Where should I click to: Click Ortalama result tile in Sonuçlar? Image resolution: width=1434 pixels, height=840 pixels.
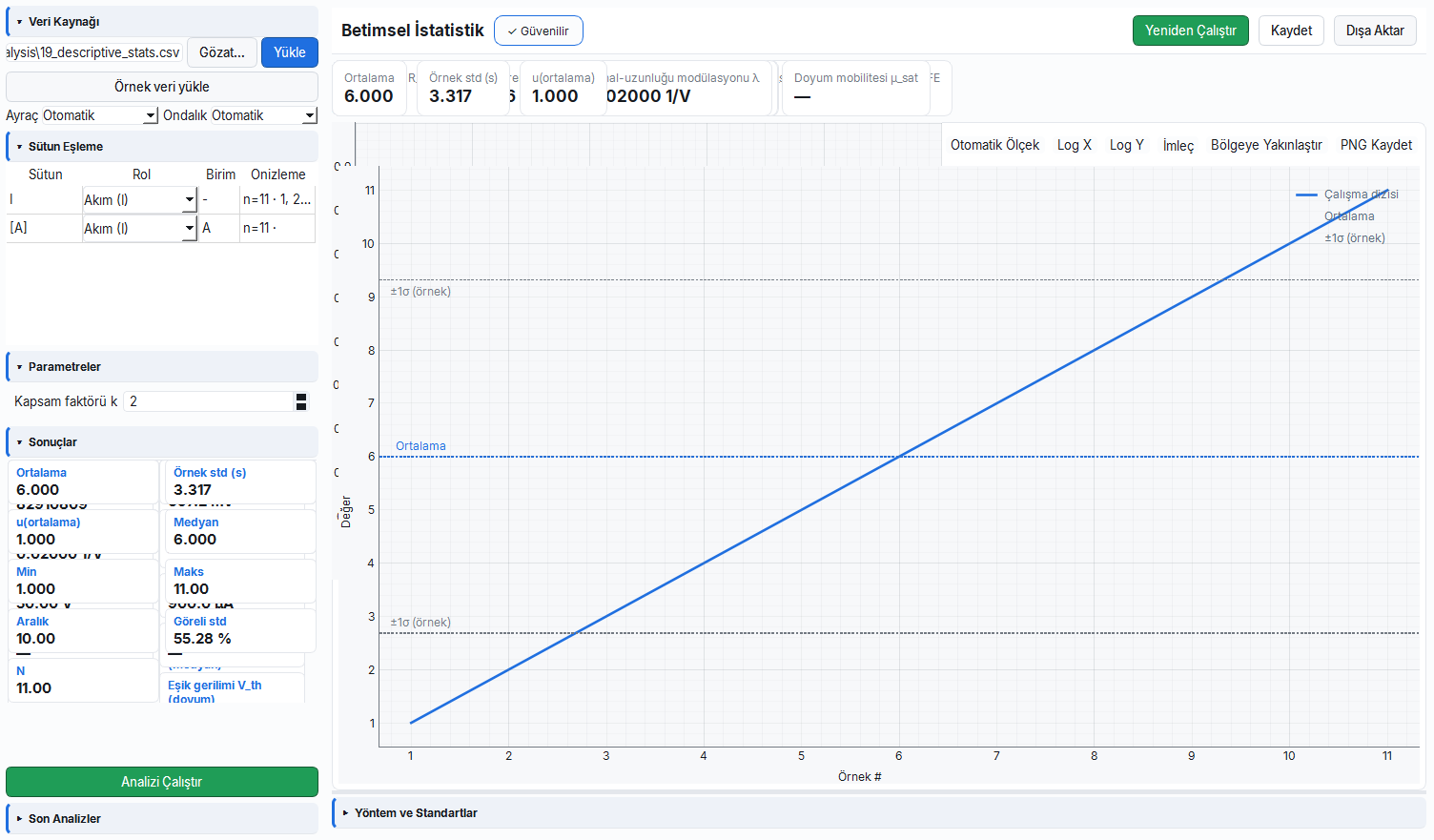[x=83, y=482]
